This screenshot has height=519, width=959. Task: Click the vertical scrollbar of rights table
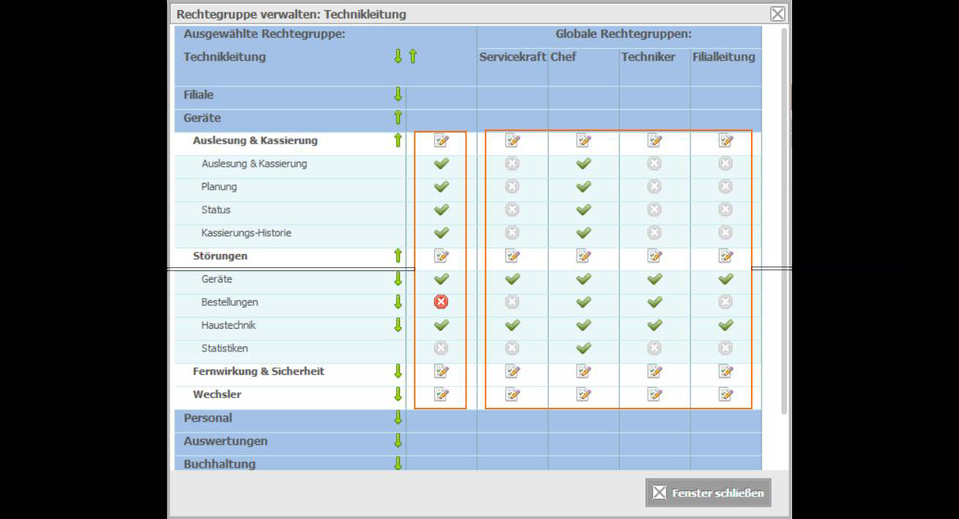pos(784,221)
